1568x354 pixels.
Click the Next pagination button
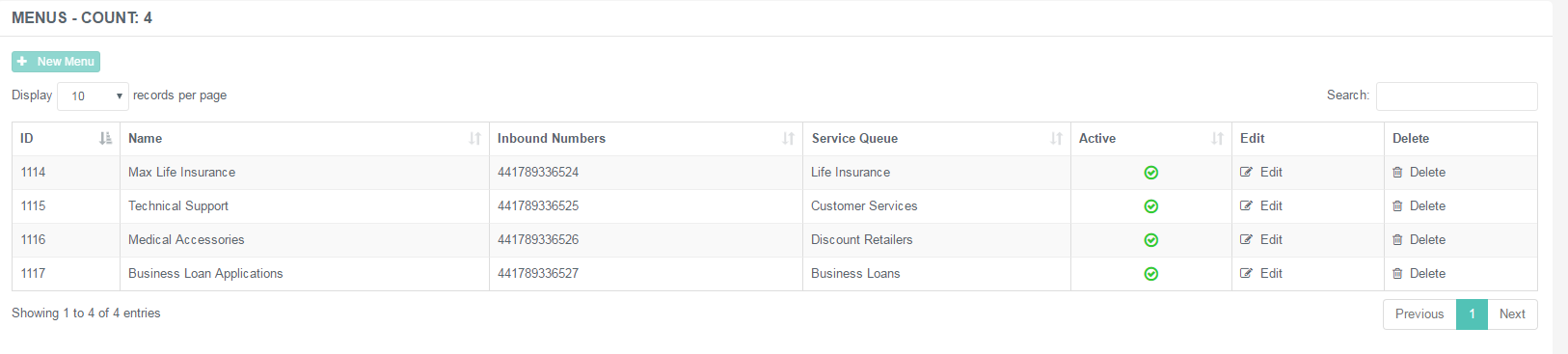(x=1512, y=314)
